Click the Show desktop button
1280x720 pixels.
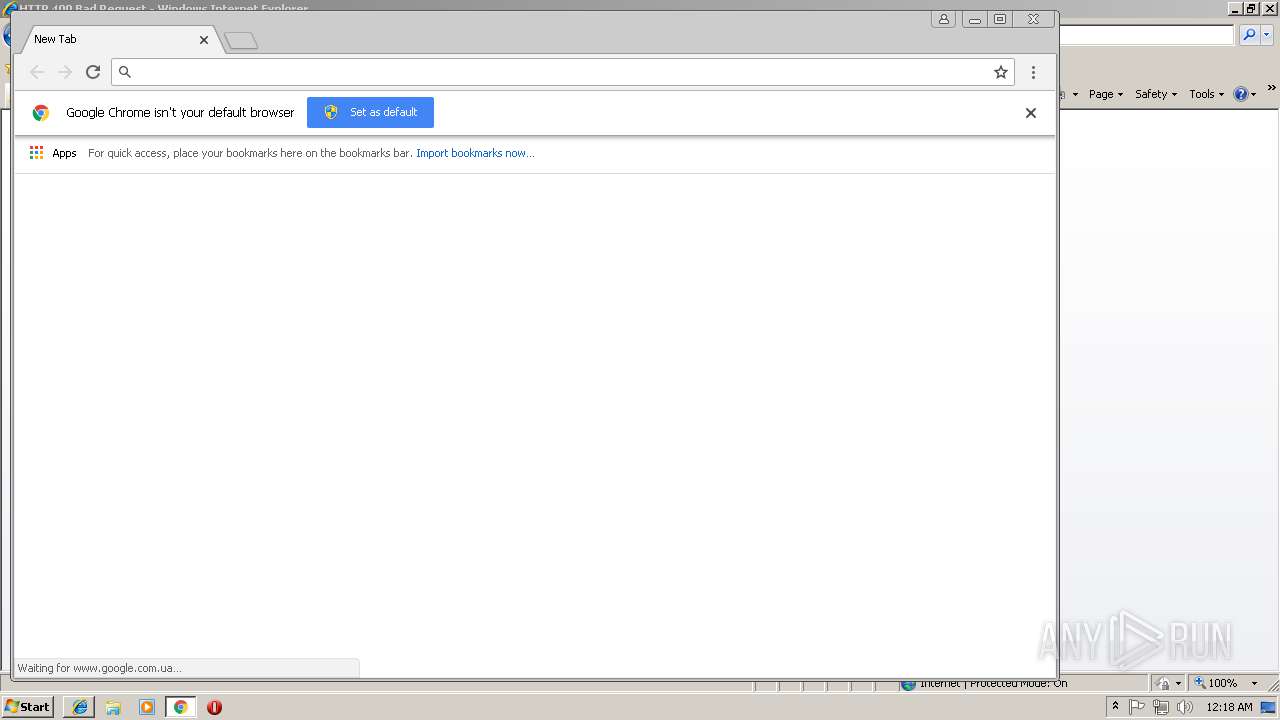1269,707
